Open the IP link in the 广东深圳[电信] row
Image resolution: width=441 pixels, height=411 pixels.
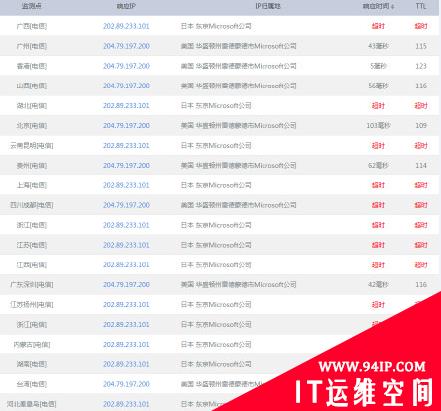click(126, 285)
